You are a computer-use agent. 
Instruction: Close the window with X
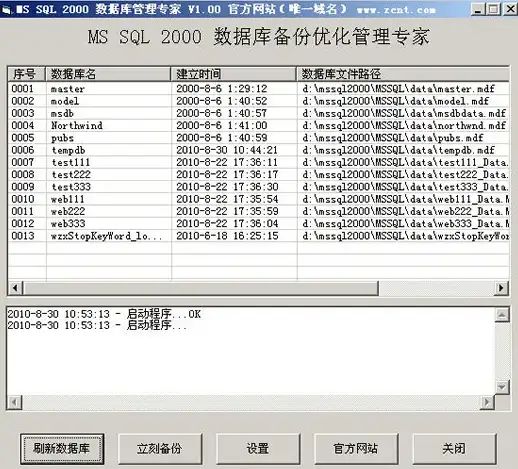coord(510,9)
